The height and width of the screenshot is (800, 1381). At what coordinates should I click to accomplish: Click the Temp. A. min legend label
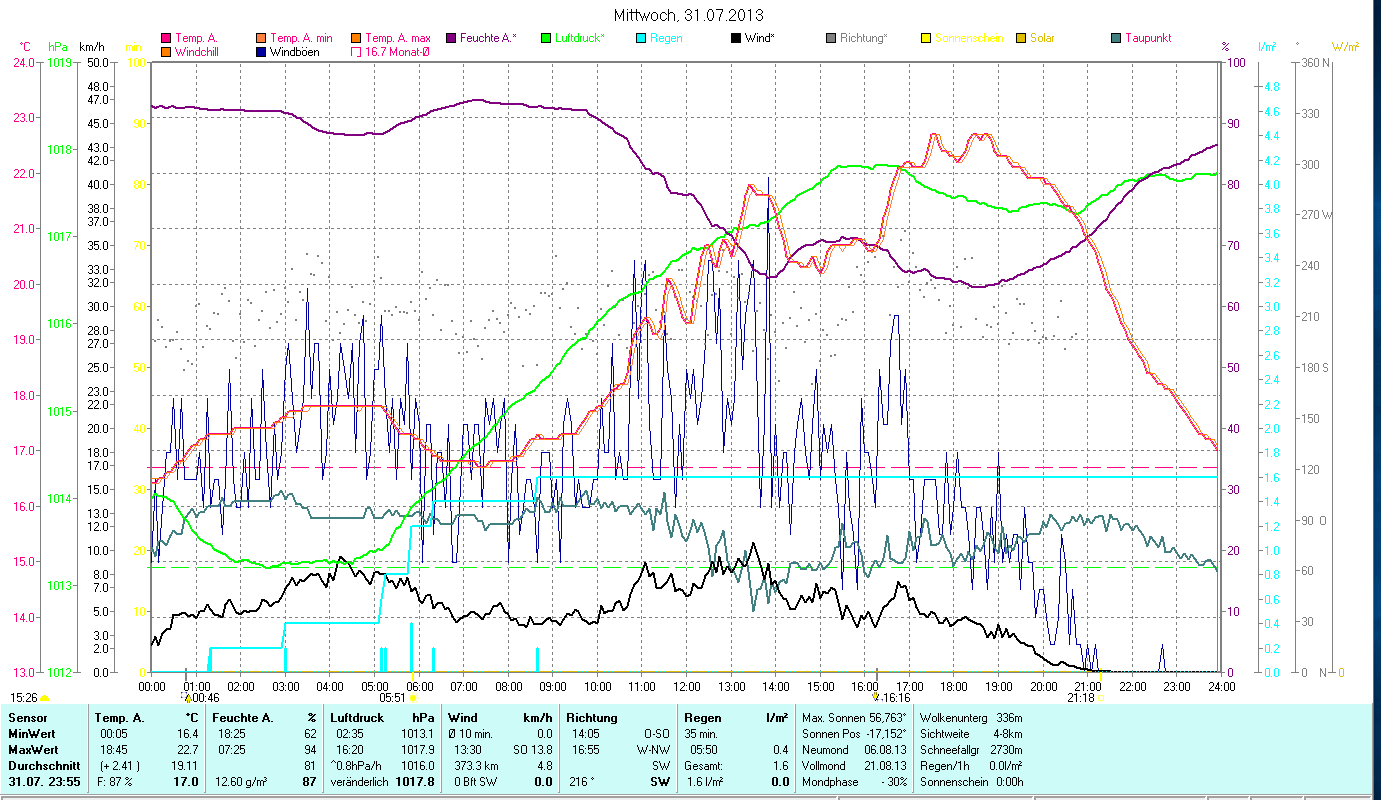[x=299, y=38]
